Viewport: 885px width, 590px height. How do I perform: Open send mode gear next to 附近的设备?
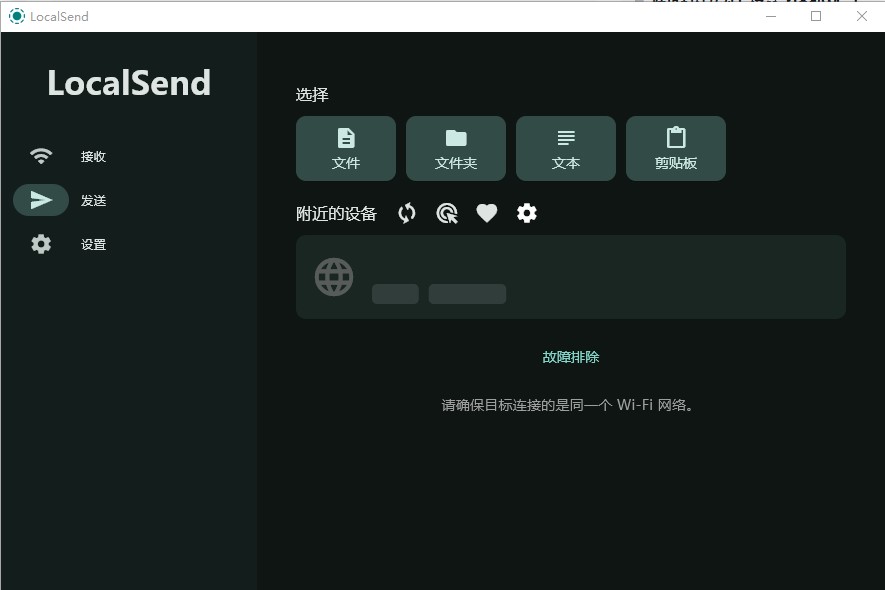tap(527, 213)
